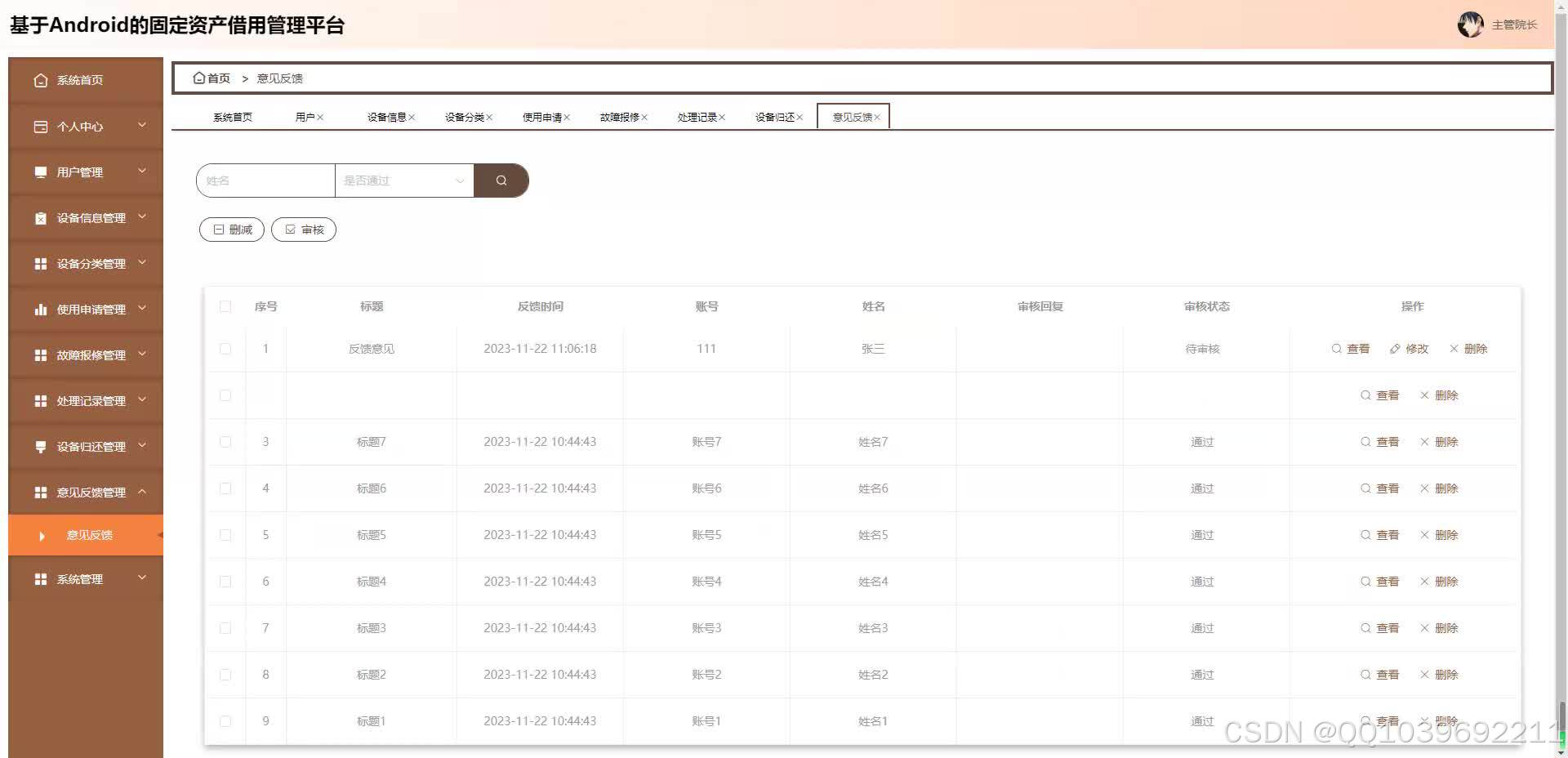
Task: Check the blank second row checkbox
Action: [225, 395]
